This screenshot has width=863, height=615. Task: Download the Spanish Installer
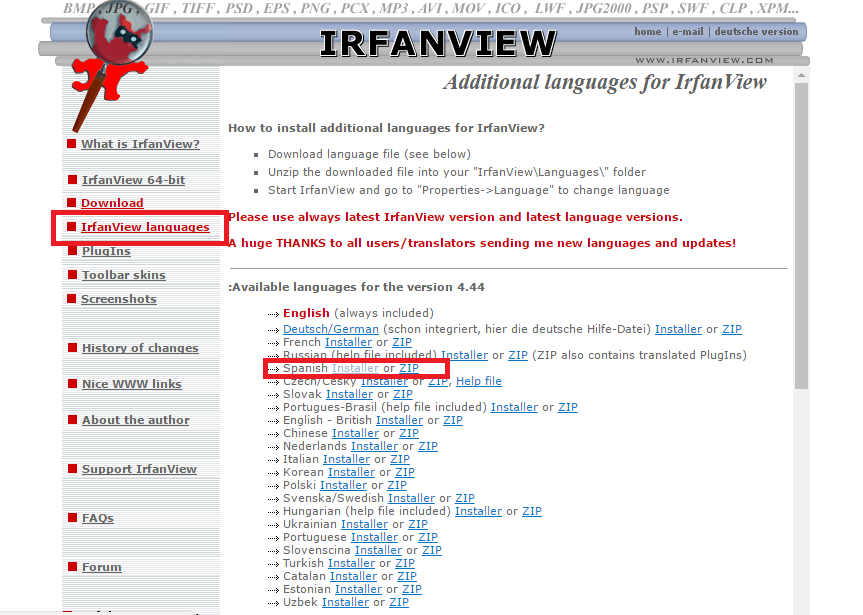tap(356, 368)
